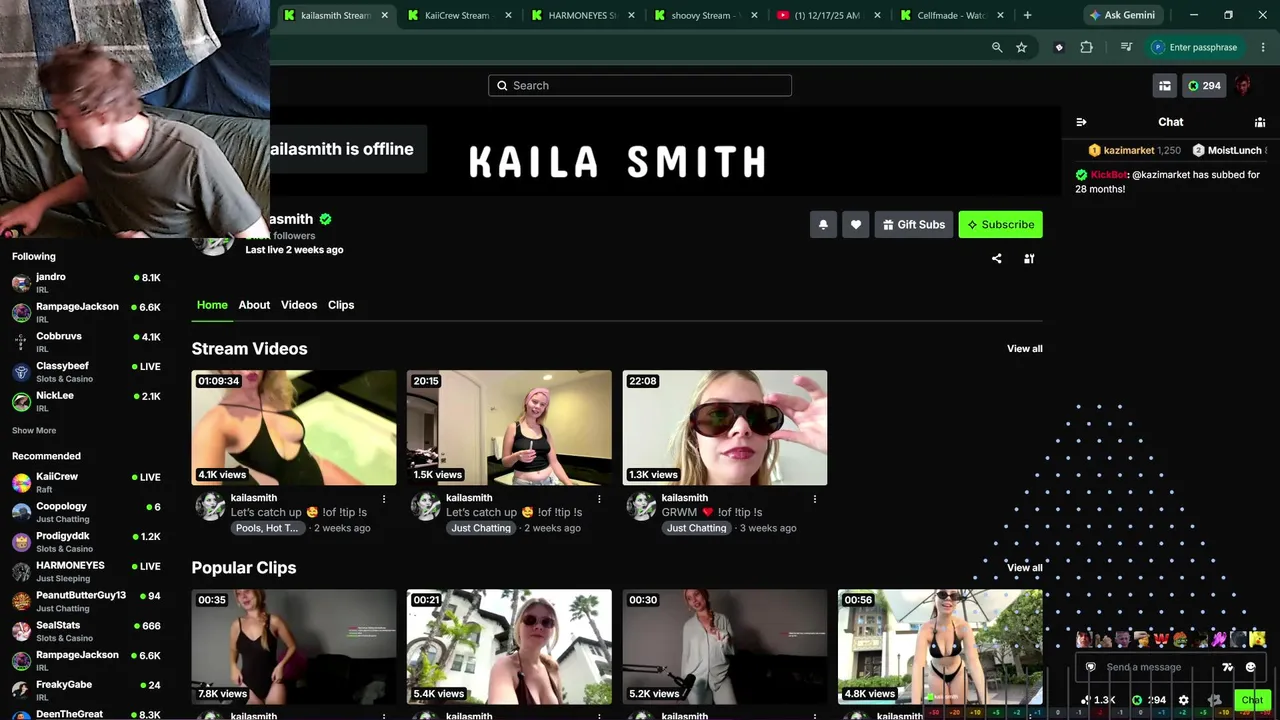Viewport: 1280px width, 720px height.
Task: Expand Show More in Following list
Action: (x=34, y=431)
